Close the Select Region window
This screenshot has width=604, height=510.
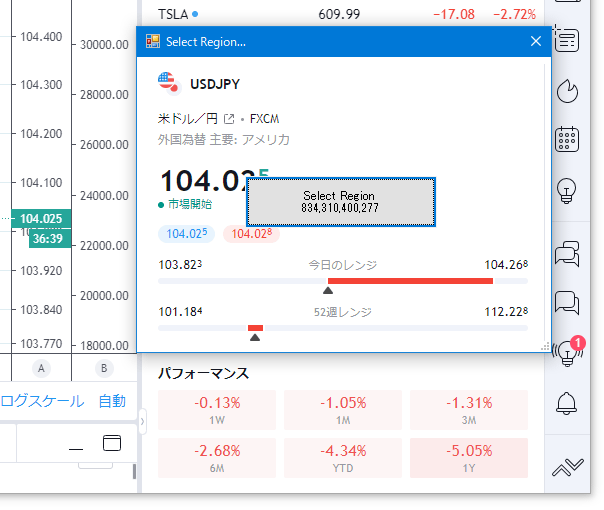tap(536, 41)
